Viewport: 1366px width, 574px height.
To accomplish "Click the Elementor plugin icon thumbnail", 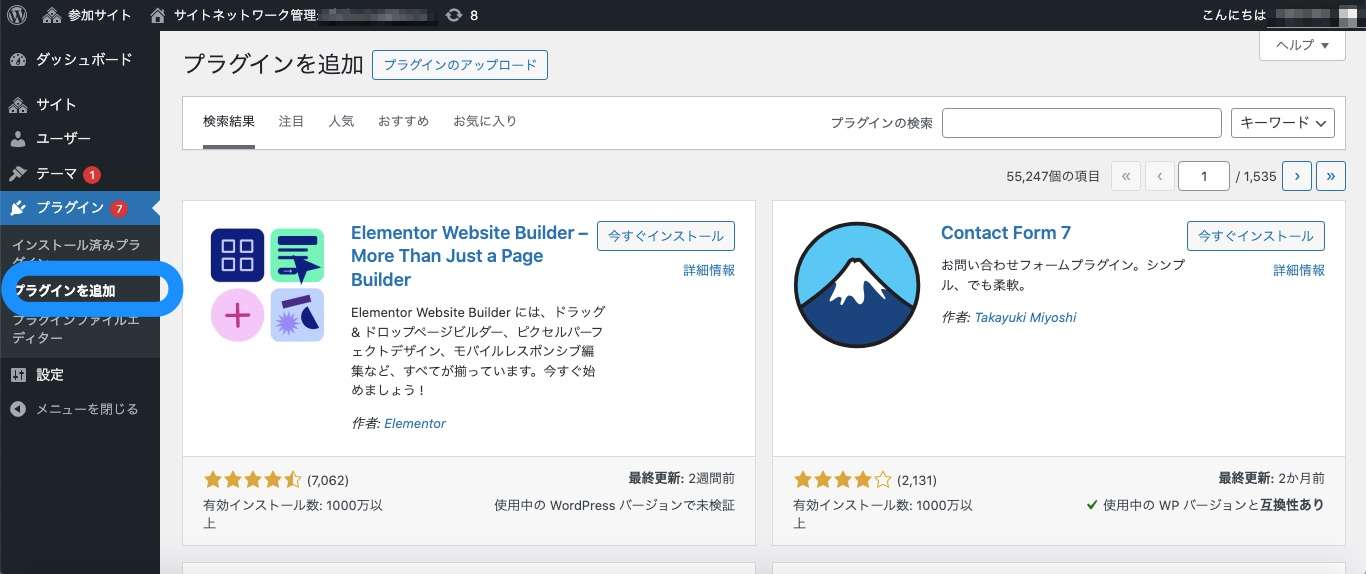I will [267, 285].
